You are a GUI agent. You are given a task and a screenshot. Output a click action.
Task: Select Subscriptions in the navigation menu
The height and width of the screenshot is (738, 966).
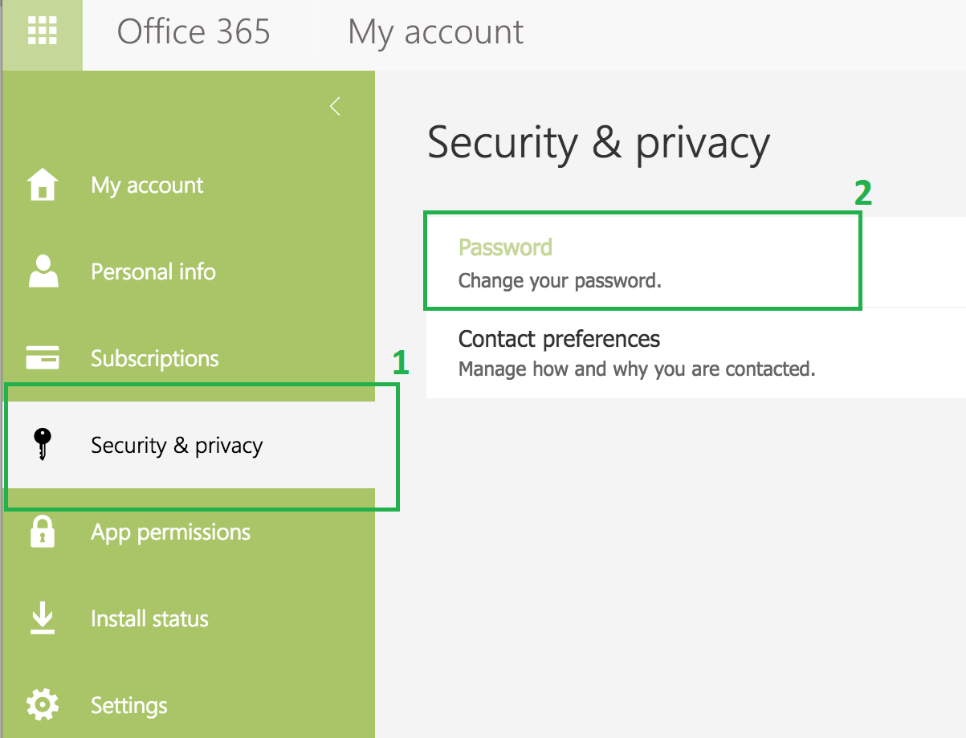tap(154, 358)
